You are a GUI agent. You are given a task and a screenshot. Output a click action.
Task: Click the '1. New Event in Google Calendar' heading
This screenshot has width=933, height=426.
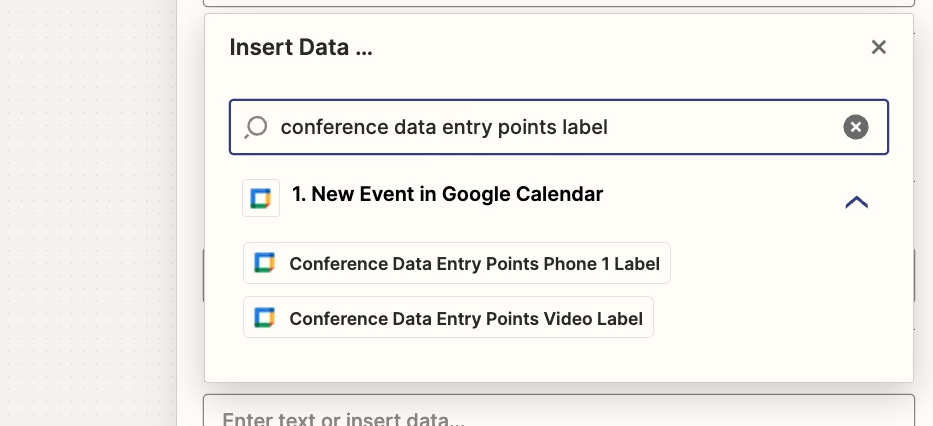tap(447, 194)
